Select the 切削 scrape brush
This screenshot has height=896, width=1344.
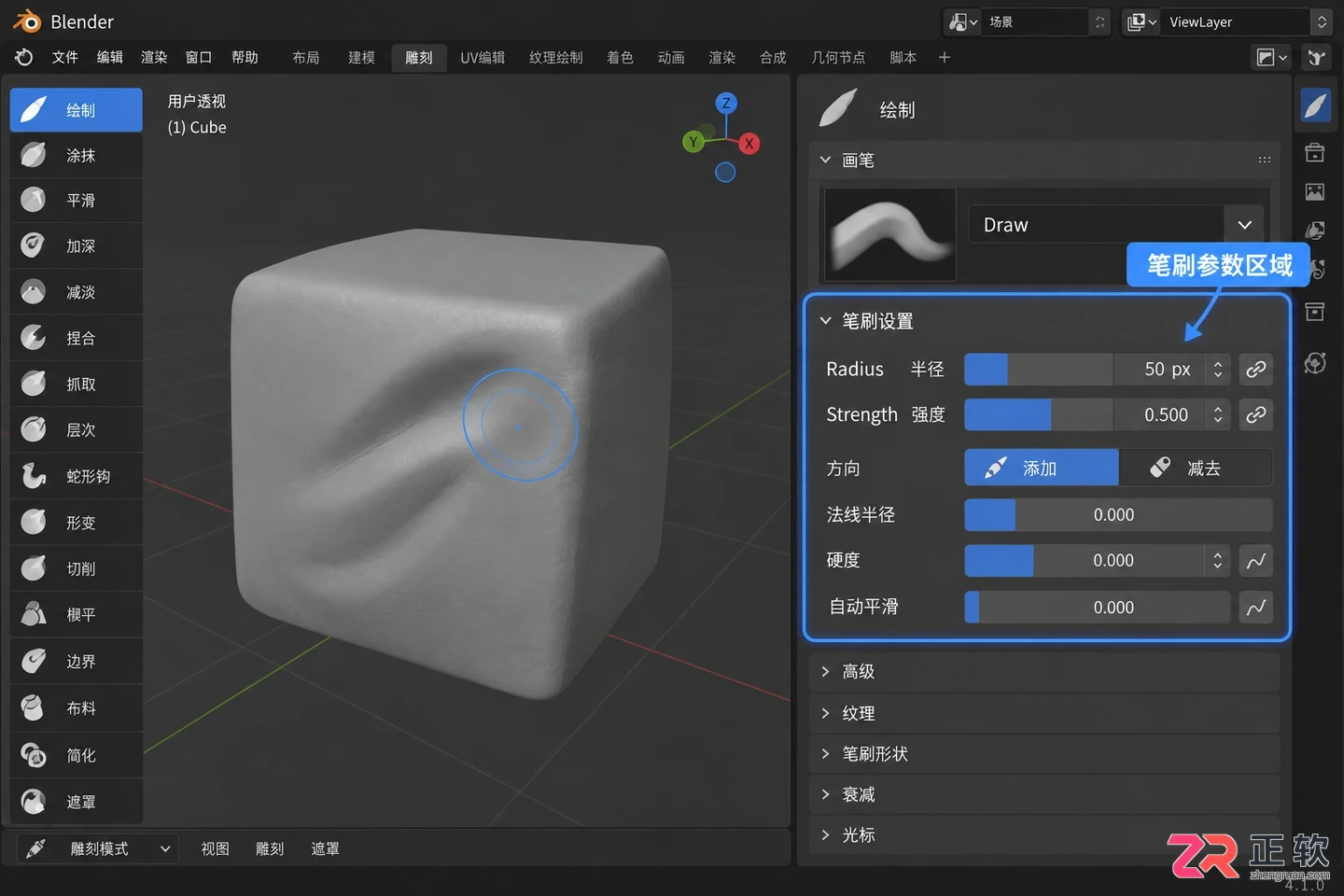76,568
